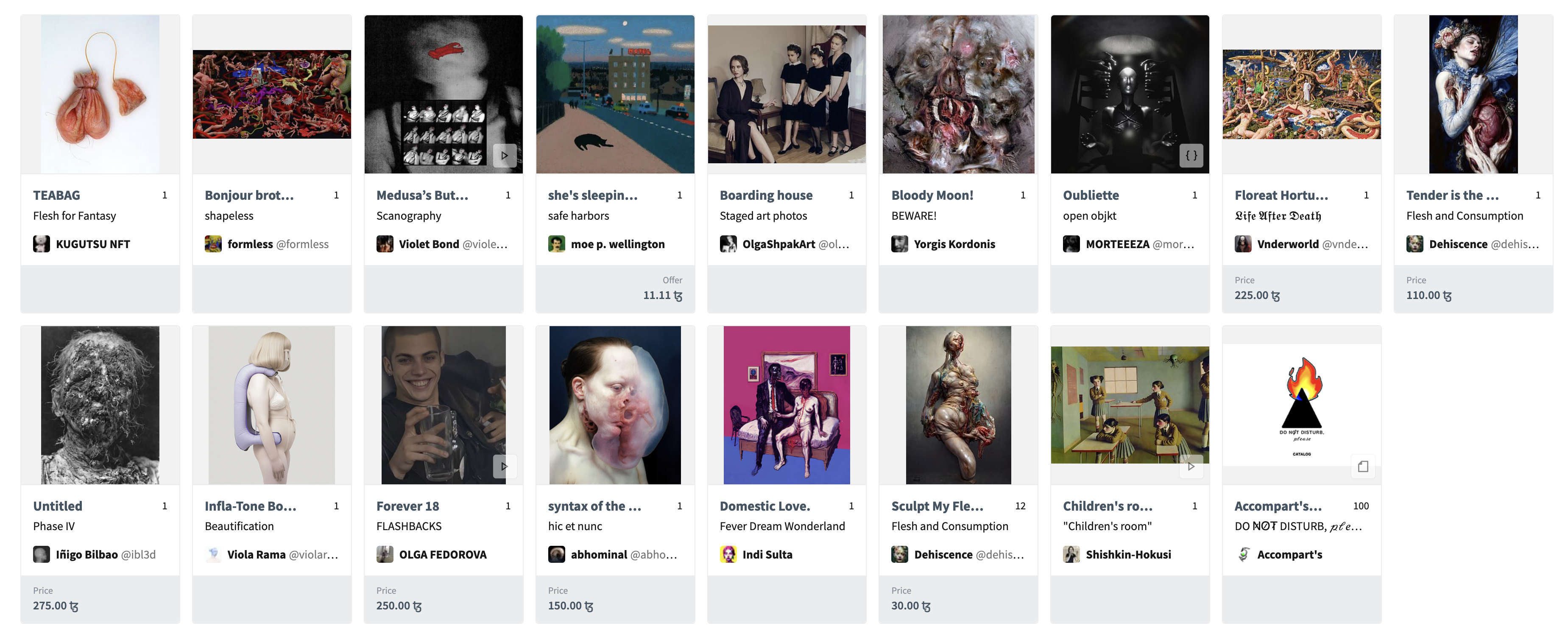The width and height of the screenshot is (1568, 637).
Task: Open the syntax of the … thumbnail
Action: [x=615, y=405]
